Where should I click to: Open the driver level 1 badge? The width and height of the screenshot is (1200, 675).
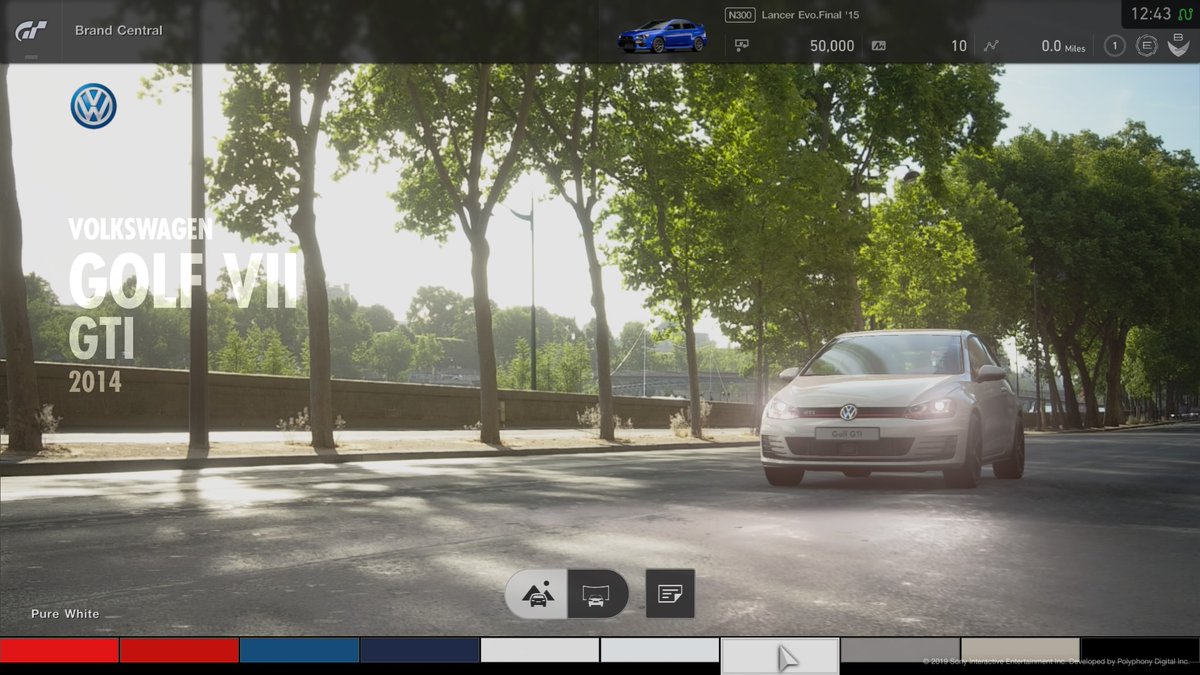1115,46
